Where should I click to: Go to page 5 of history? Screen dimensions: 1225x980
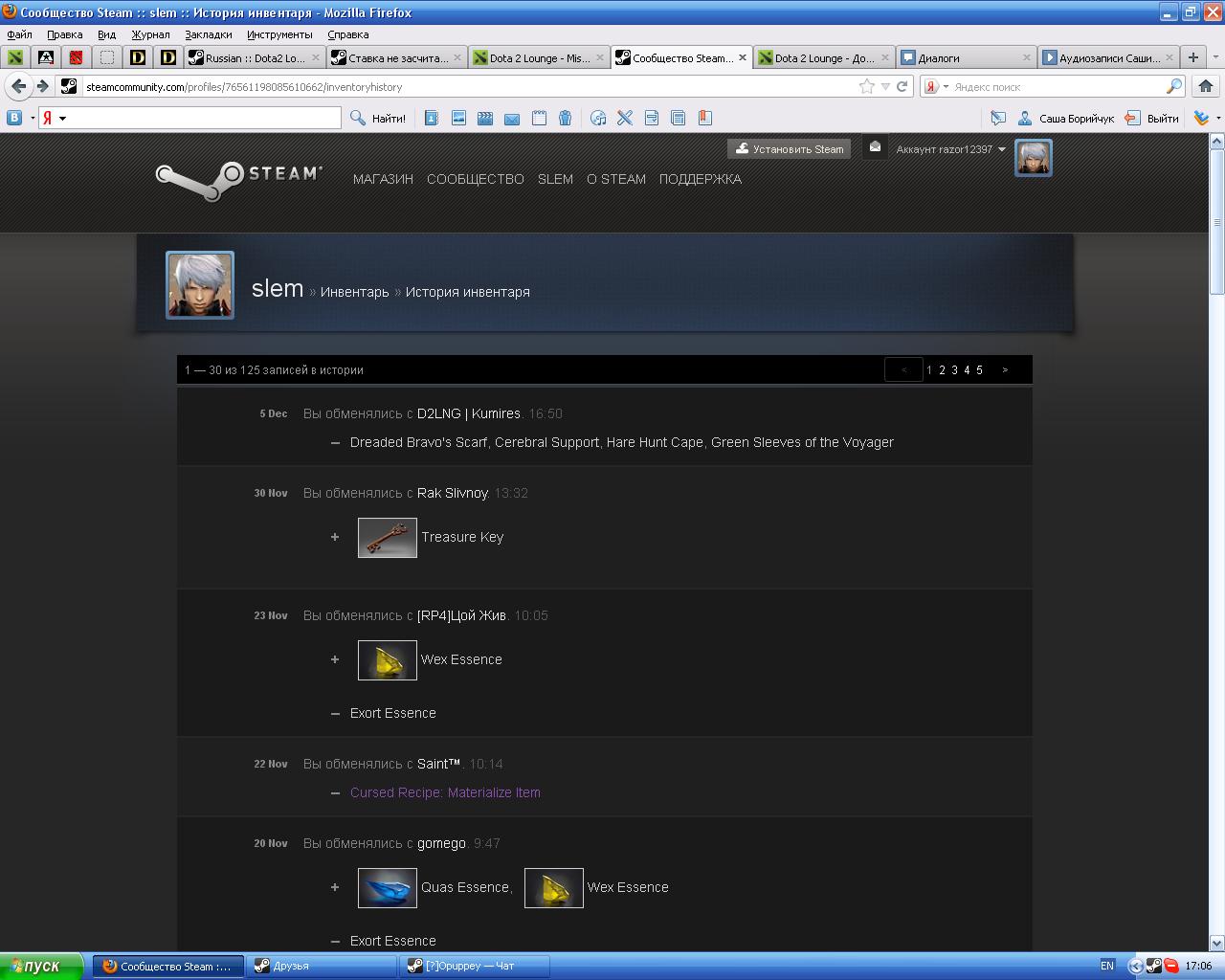point(979,370)
